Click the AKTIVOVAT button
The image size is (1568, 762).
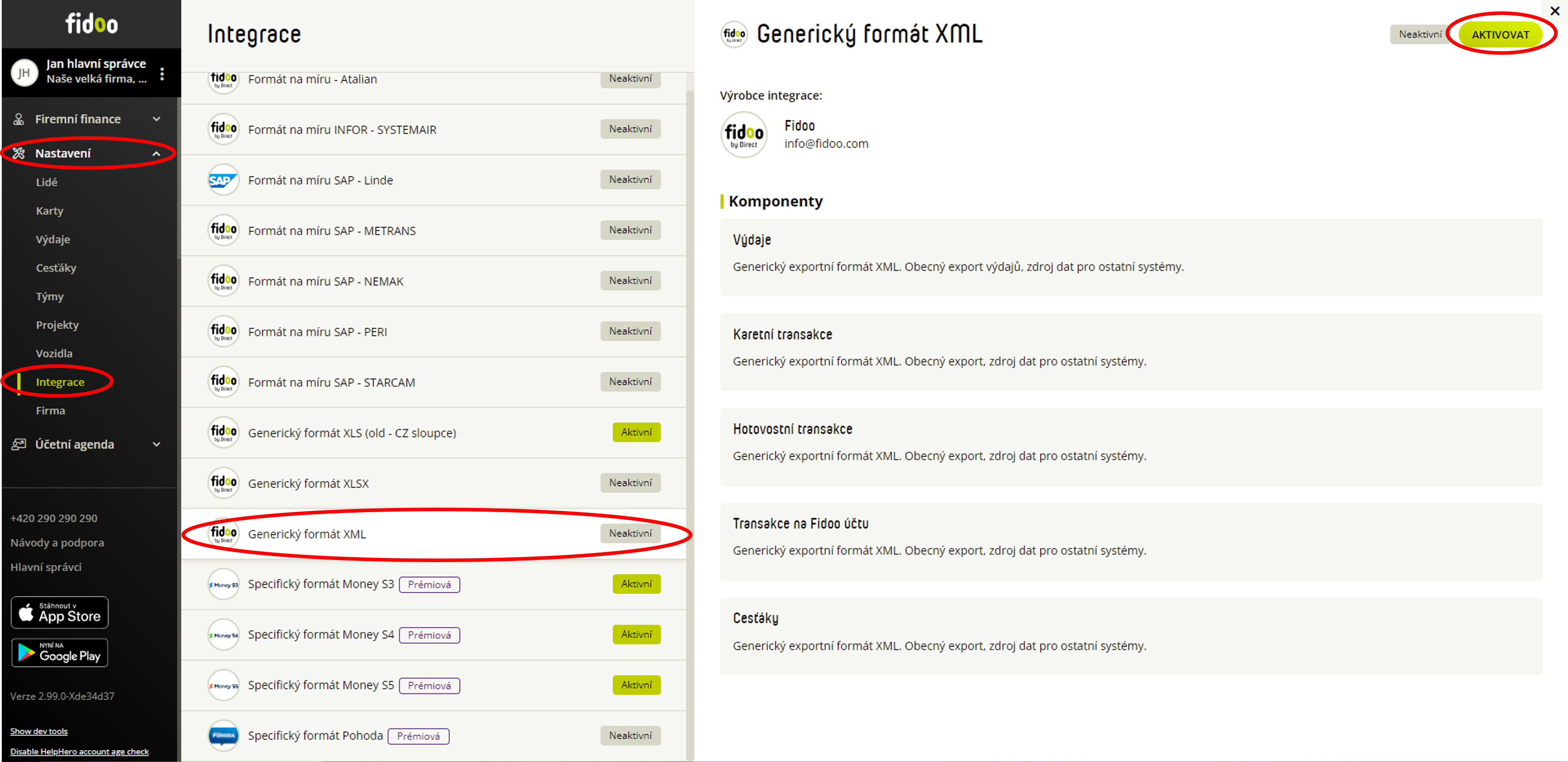pos(1500,35)
